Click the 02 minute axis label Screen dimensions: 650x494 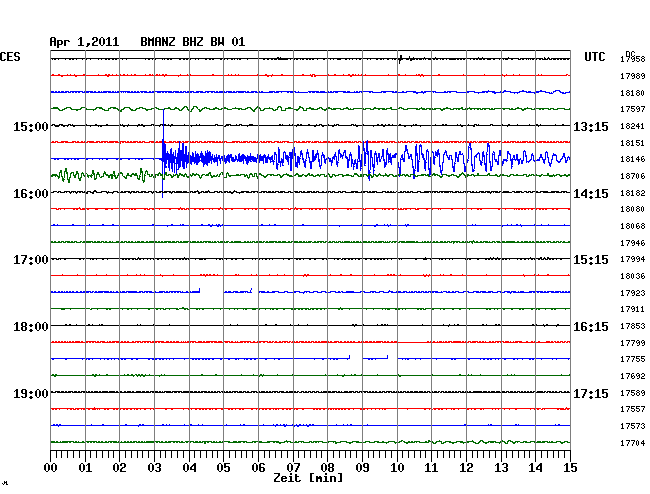[x=119, y=468]
